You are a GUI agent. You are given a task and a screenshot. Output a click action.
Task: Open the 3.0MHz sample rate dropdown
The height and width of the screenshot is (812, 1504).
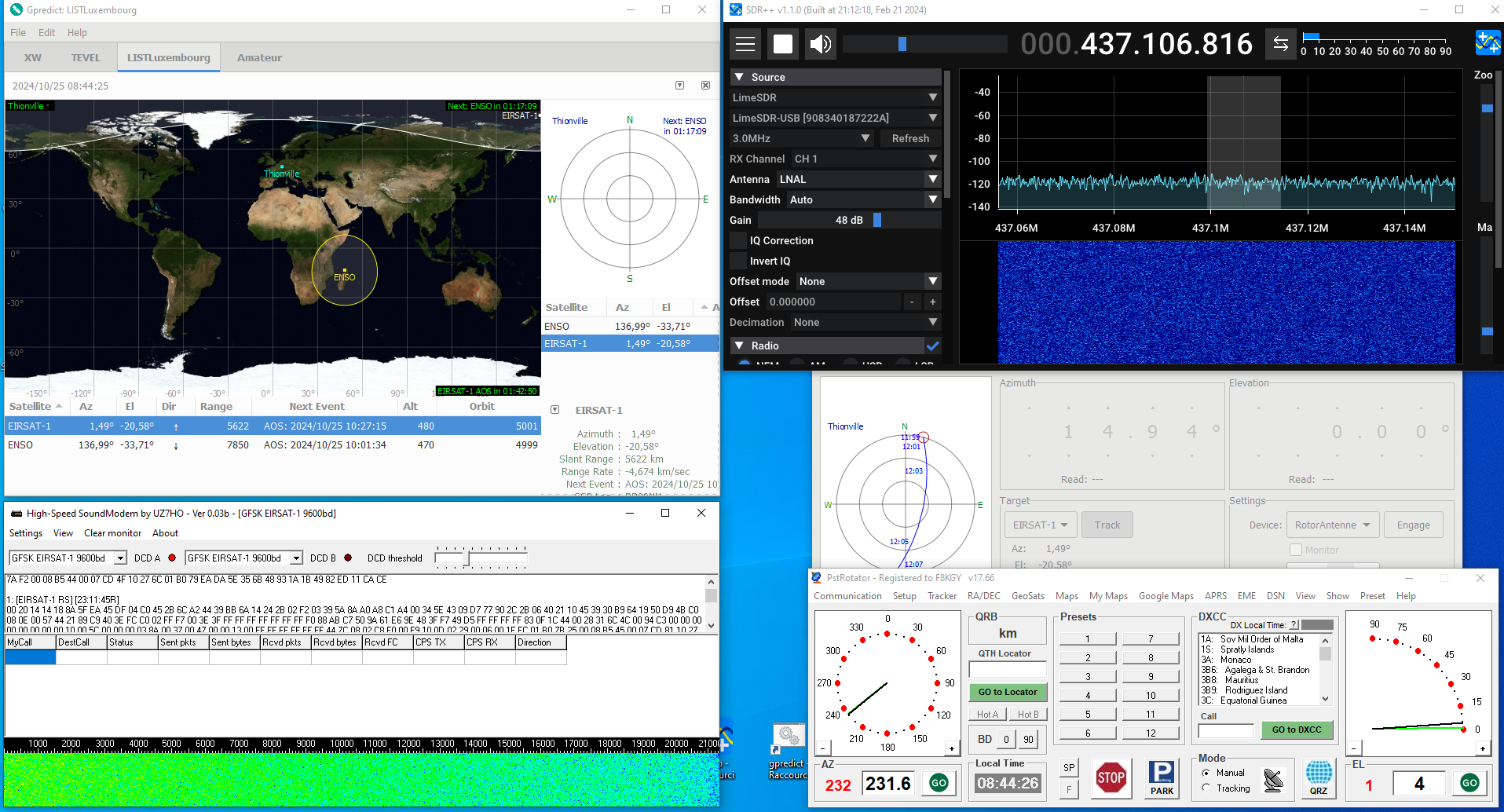coord(801,138)
